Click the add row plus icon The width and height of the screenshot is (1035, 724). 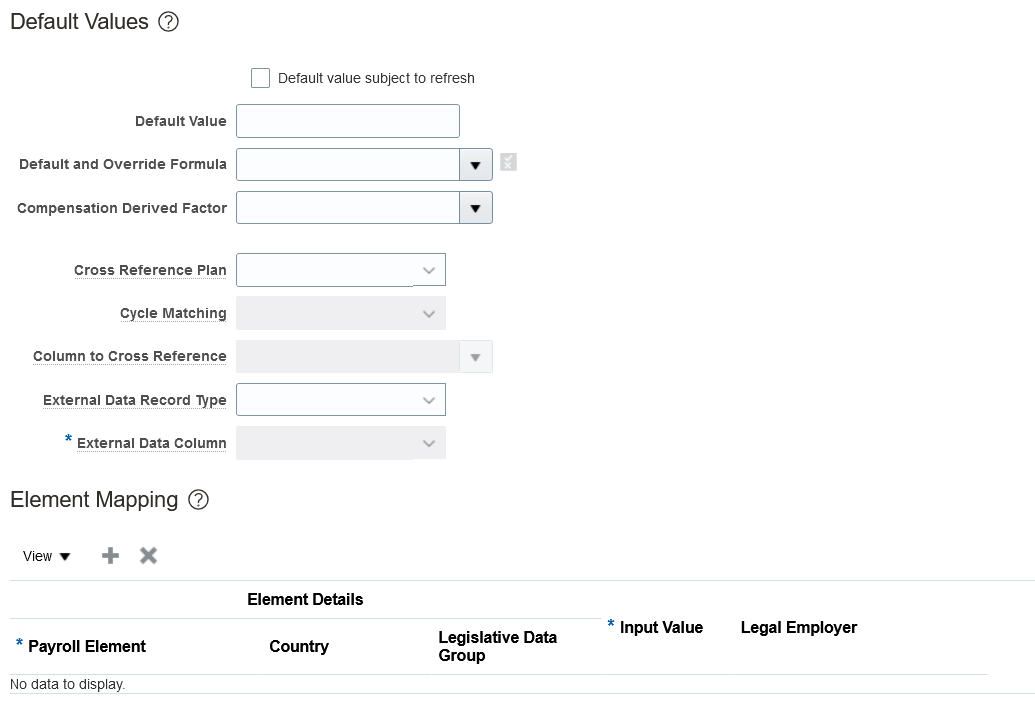[111, 556]
